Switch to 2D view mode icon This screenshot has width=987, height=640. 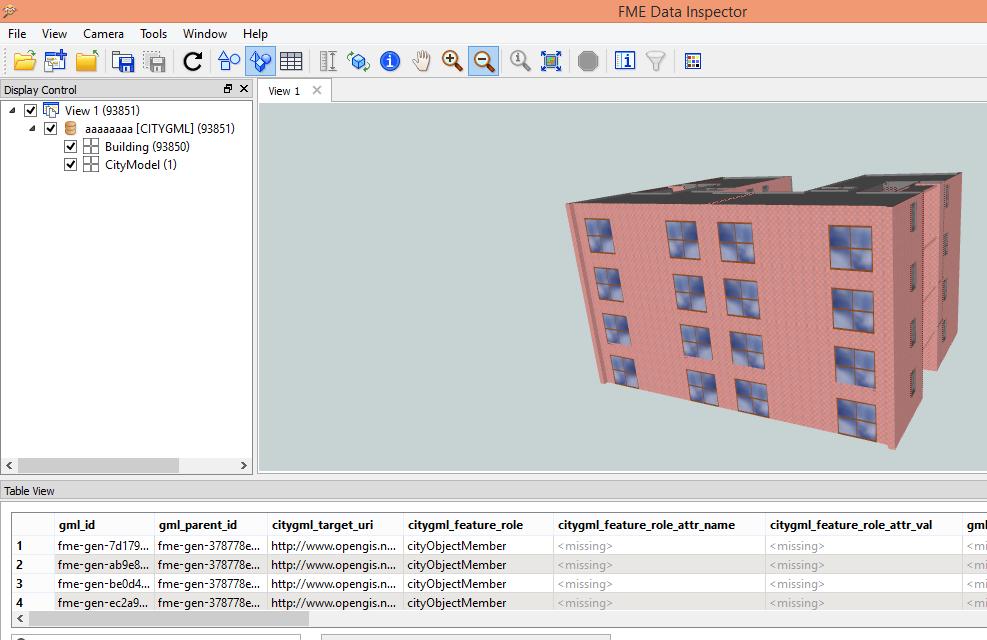click(228, 61)
